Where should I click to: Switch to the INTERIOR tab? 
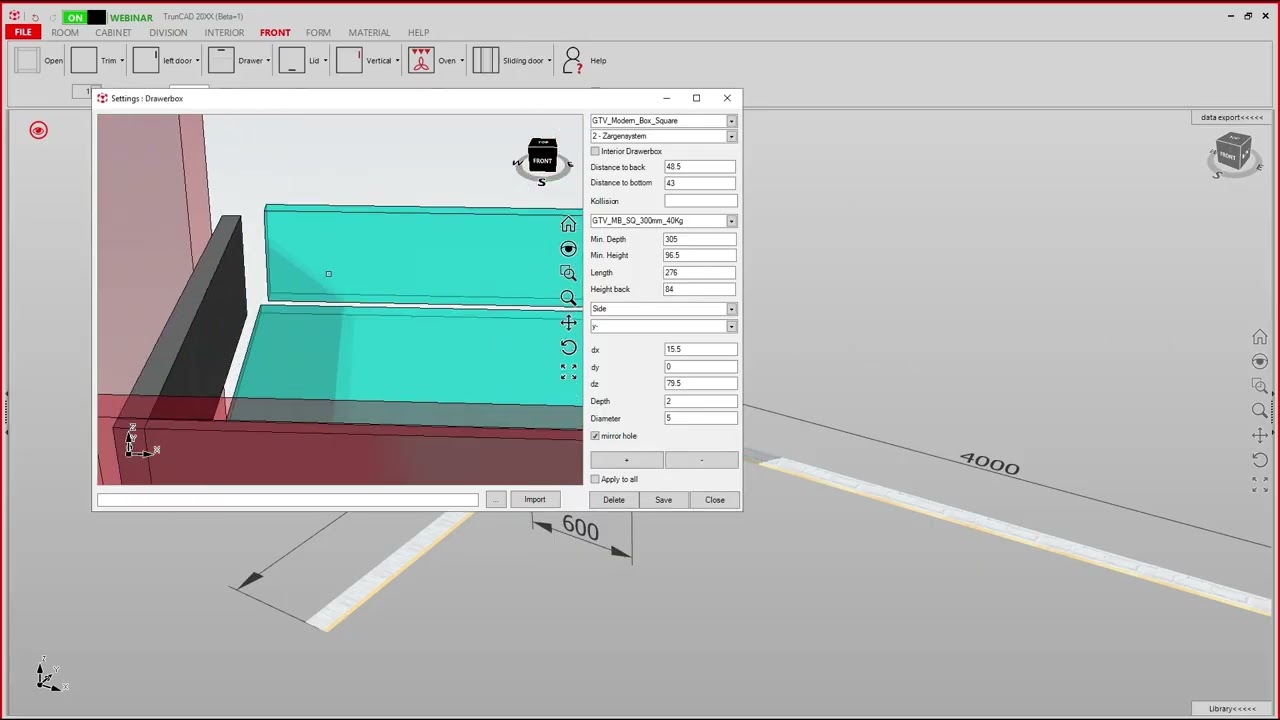pos(224,32)
